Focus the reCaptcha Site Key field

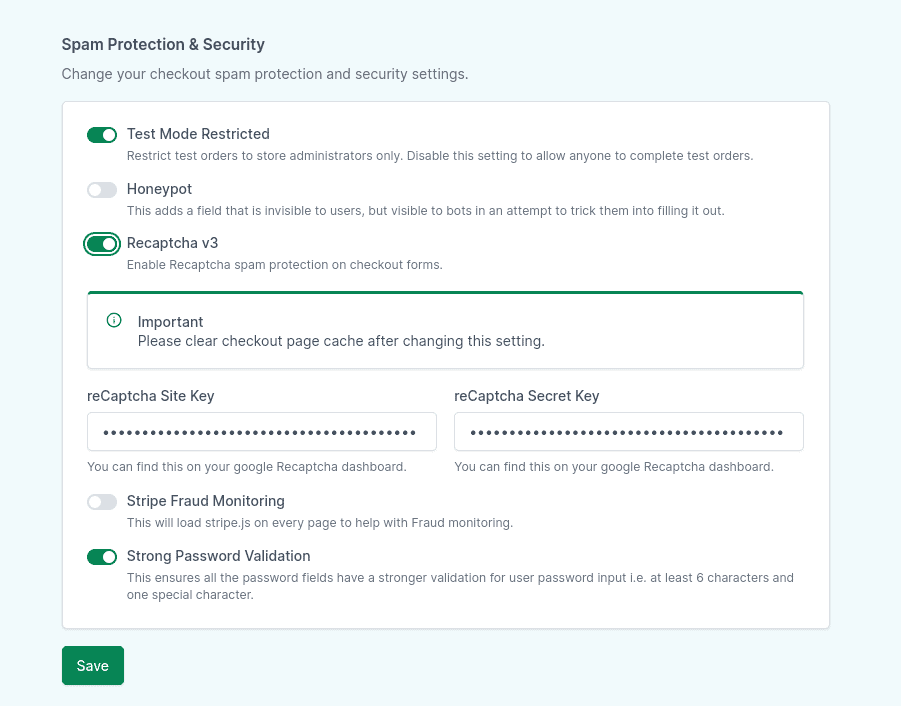point(261,432)
